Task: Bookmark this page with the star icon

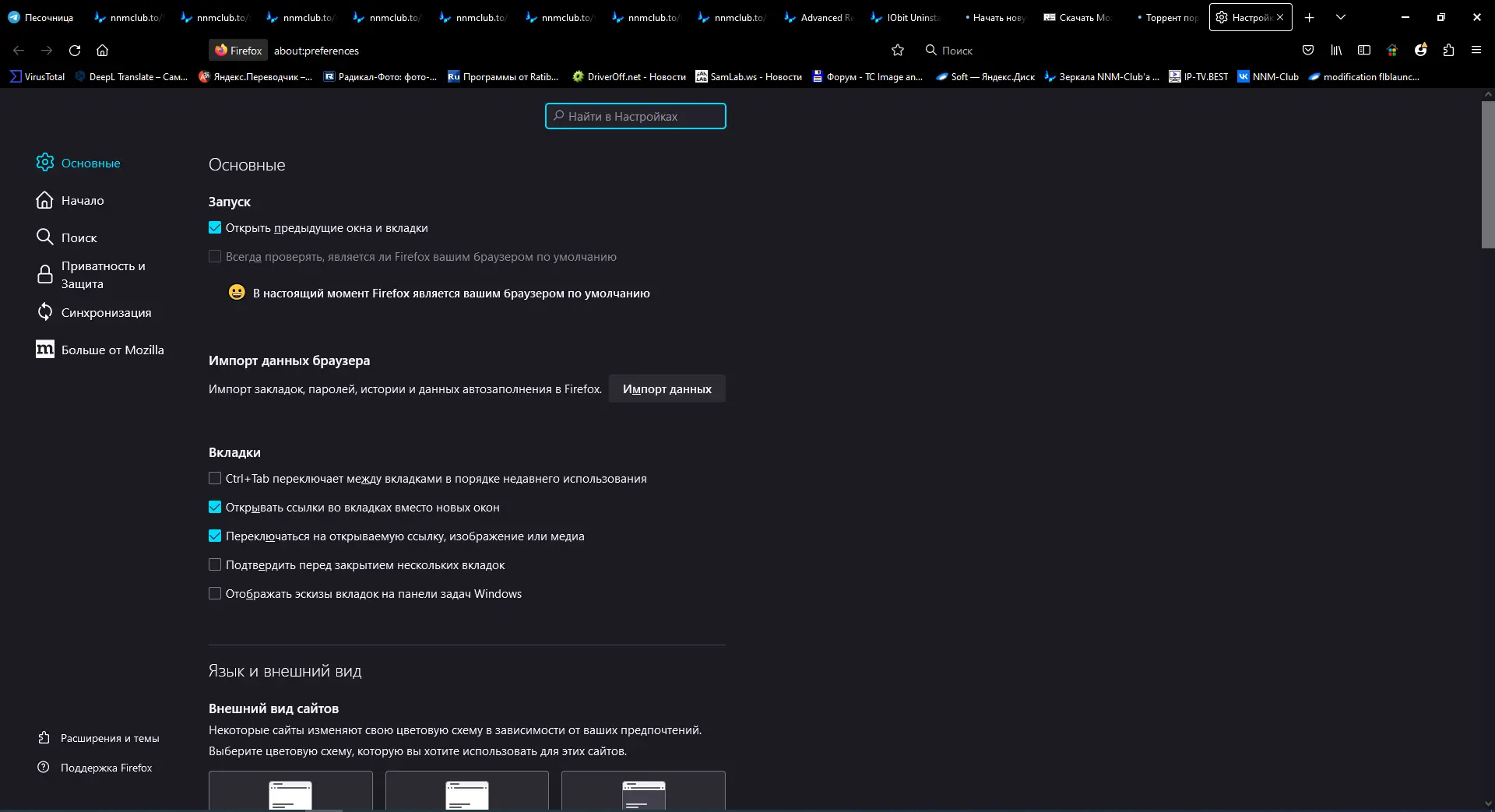Action: click(898, 51)
